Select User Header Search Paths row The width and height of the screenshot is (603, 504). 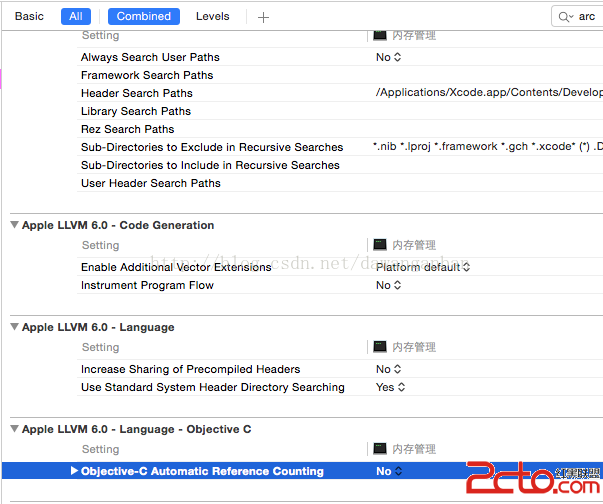[x=340, y=183]
